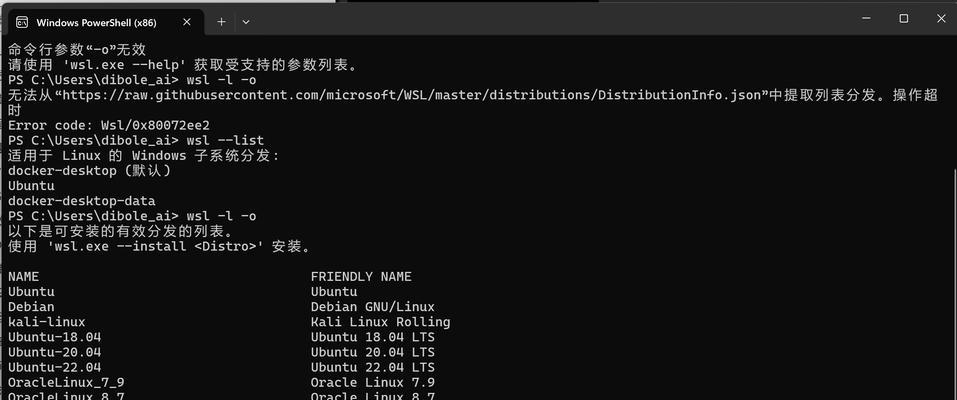Maximize the terminal window
The height and width of the screenshot is (400, 957).
click(x=904, y=19)
